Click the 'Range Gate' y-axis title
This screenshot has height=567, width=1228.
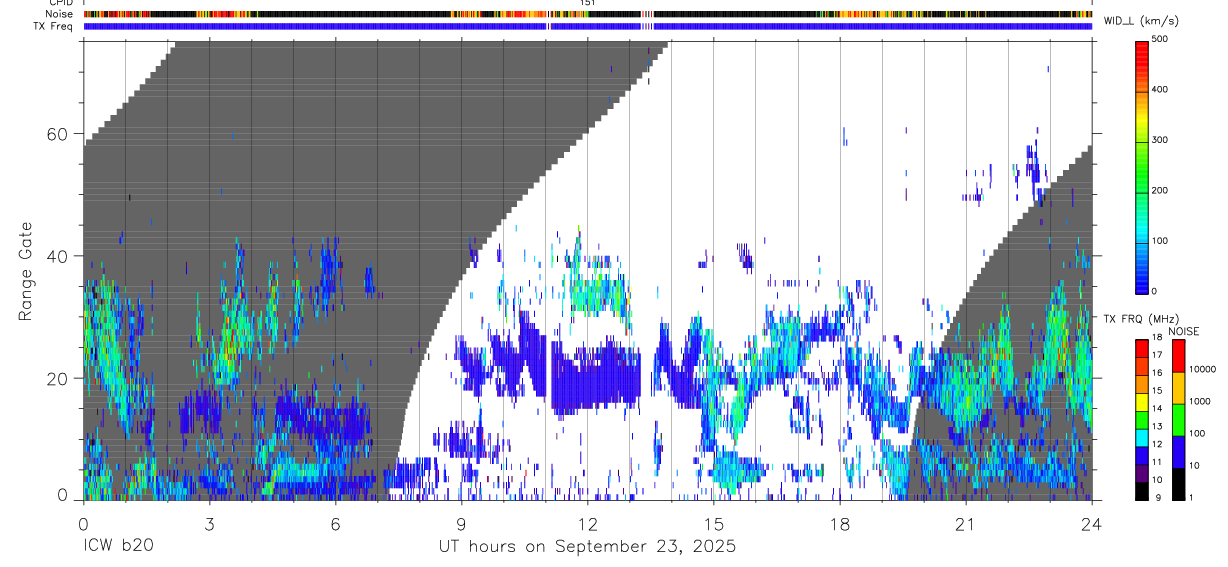25,271
